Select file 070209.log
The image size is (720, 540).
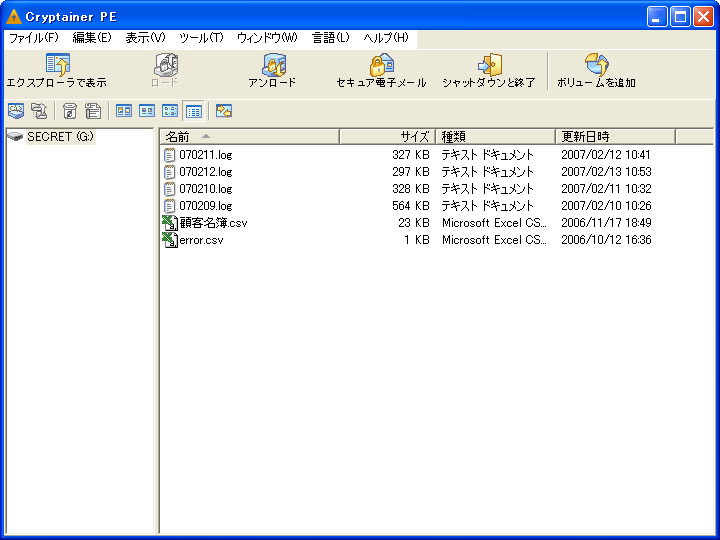[x=206, y=206]
